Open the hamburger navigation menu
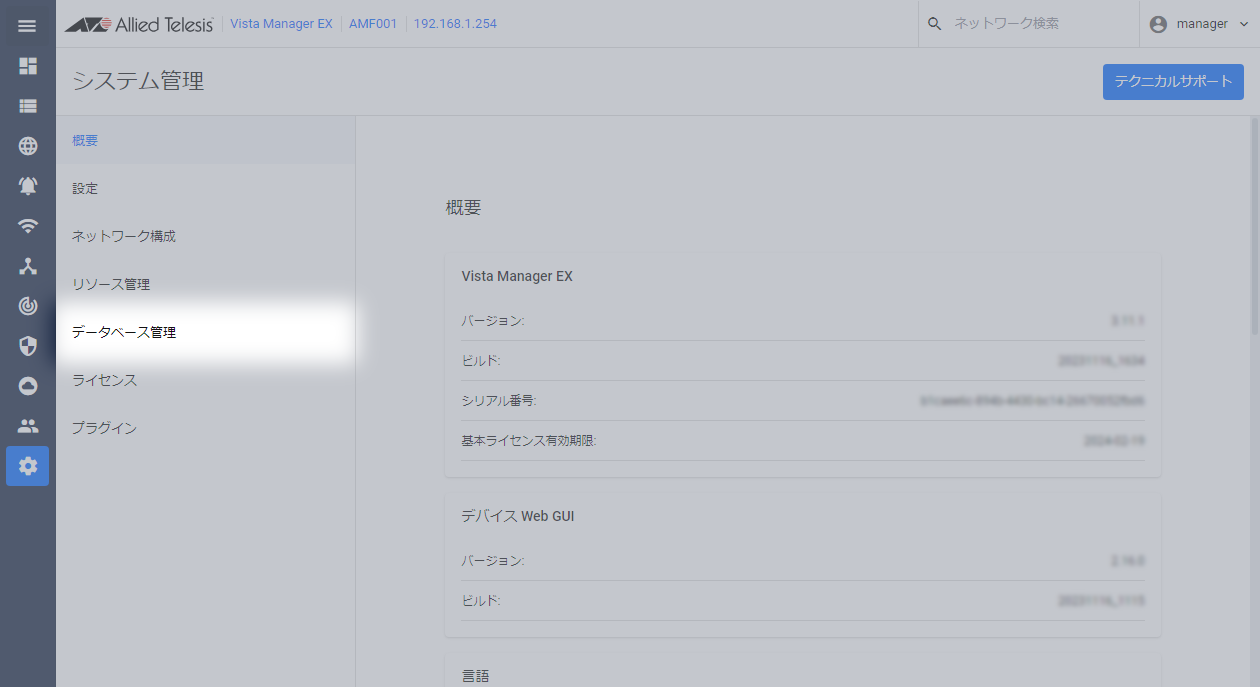 27,25
